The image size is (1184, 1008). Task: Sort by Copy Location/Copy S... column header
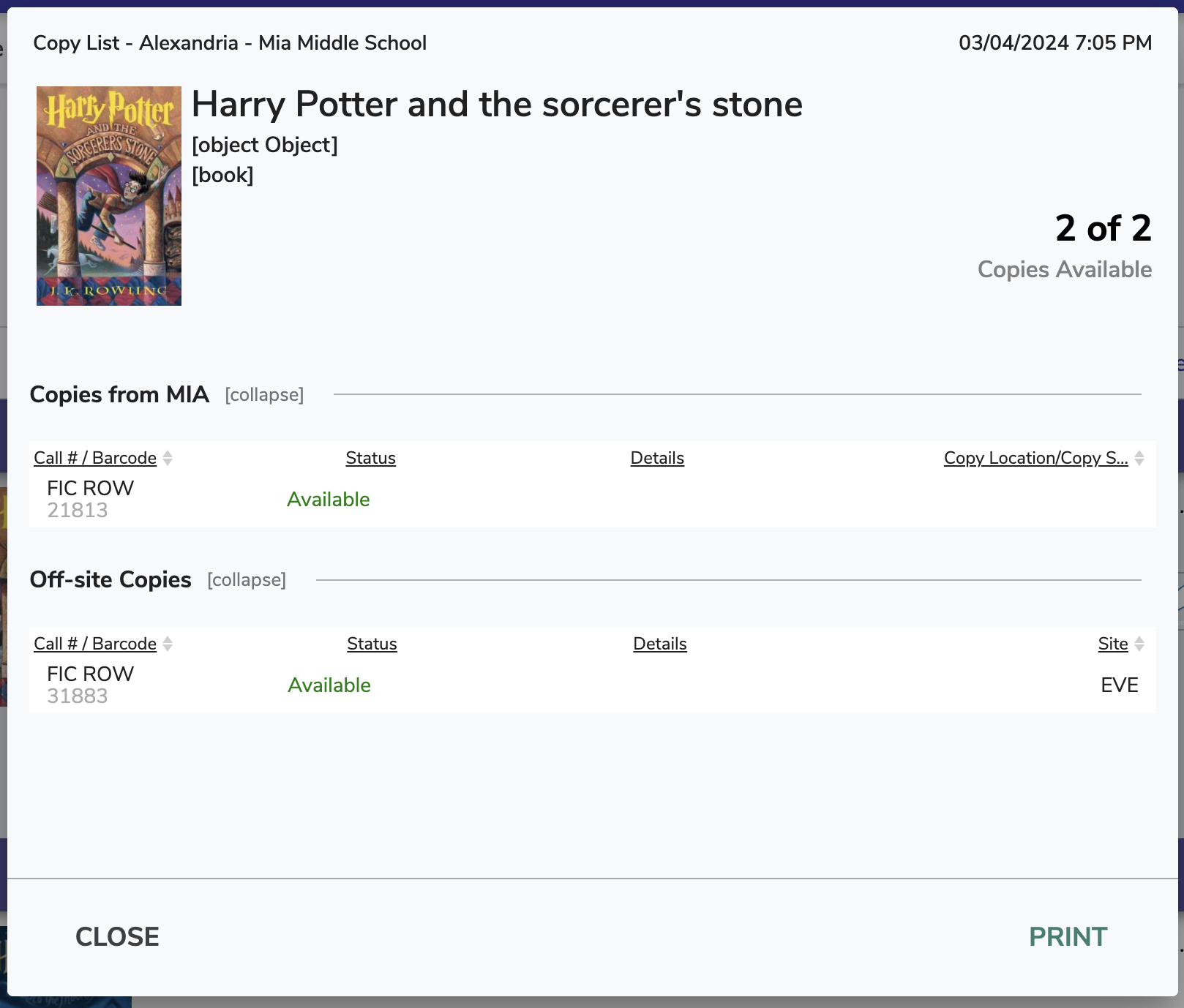(1035, 458)
